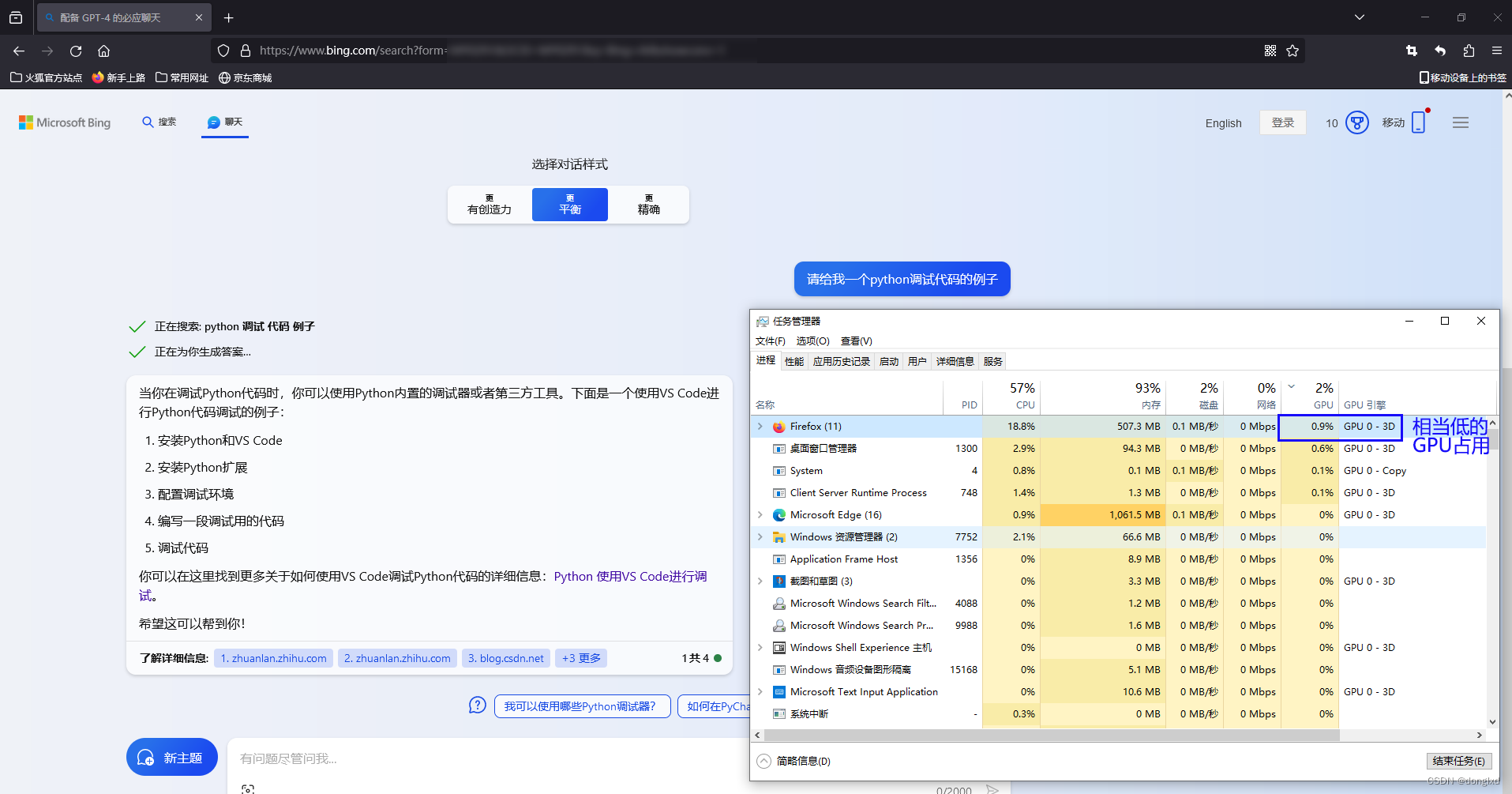
Task: Click 结束任务 button in Task Manager
Action: pos(1459,762)
